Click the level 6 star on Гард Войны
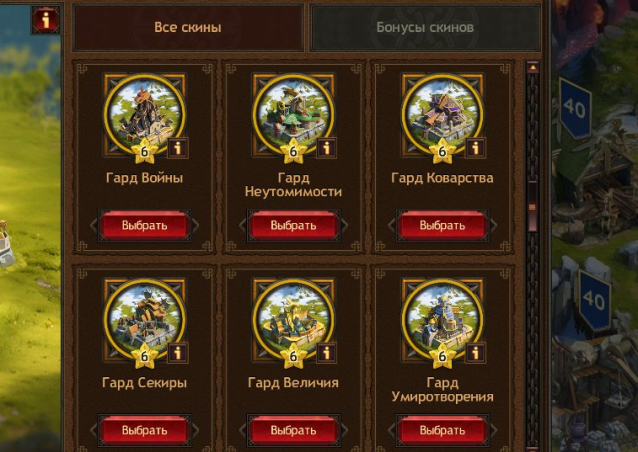 coord(144,151)
